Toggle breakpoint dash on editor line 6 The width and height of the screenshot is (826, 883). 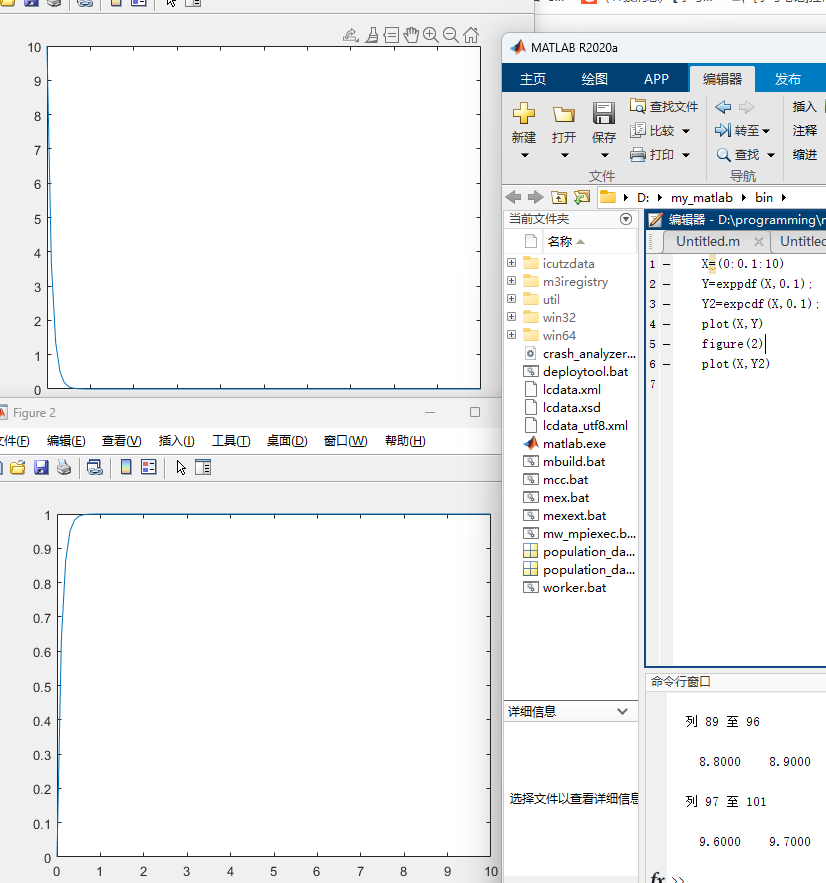pos(667,364)
